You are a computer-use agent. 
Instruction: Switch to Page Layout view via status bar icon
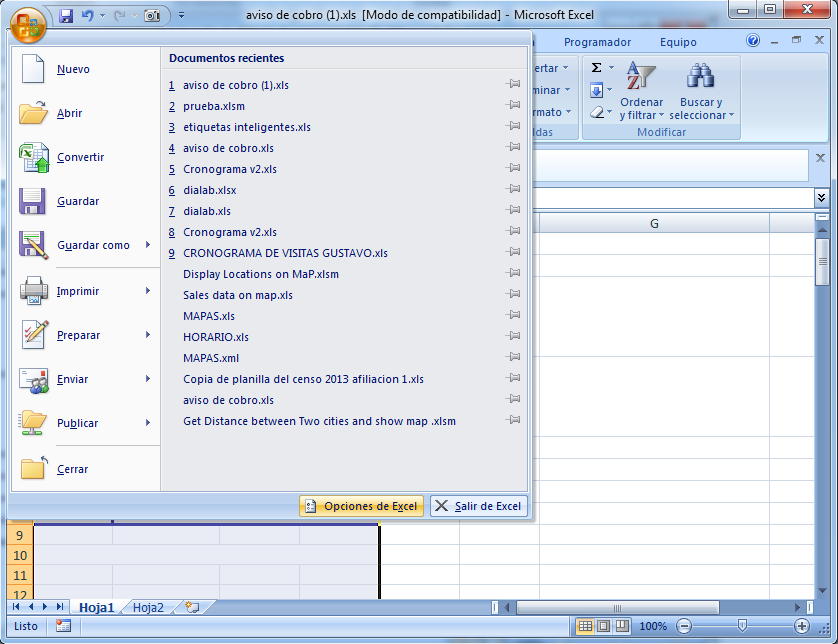(x=601, y=626)
